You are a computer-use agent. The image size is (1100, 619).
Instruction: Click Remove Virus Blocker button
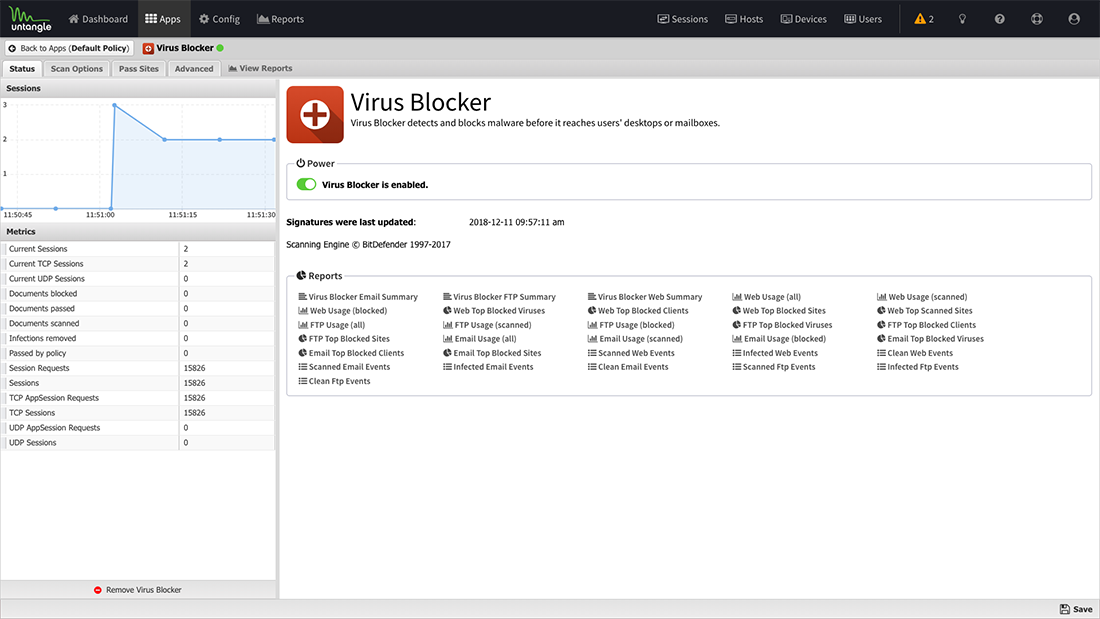(138, 590)
